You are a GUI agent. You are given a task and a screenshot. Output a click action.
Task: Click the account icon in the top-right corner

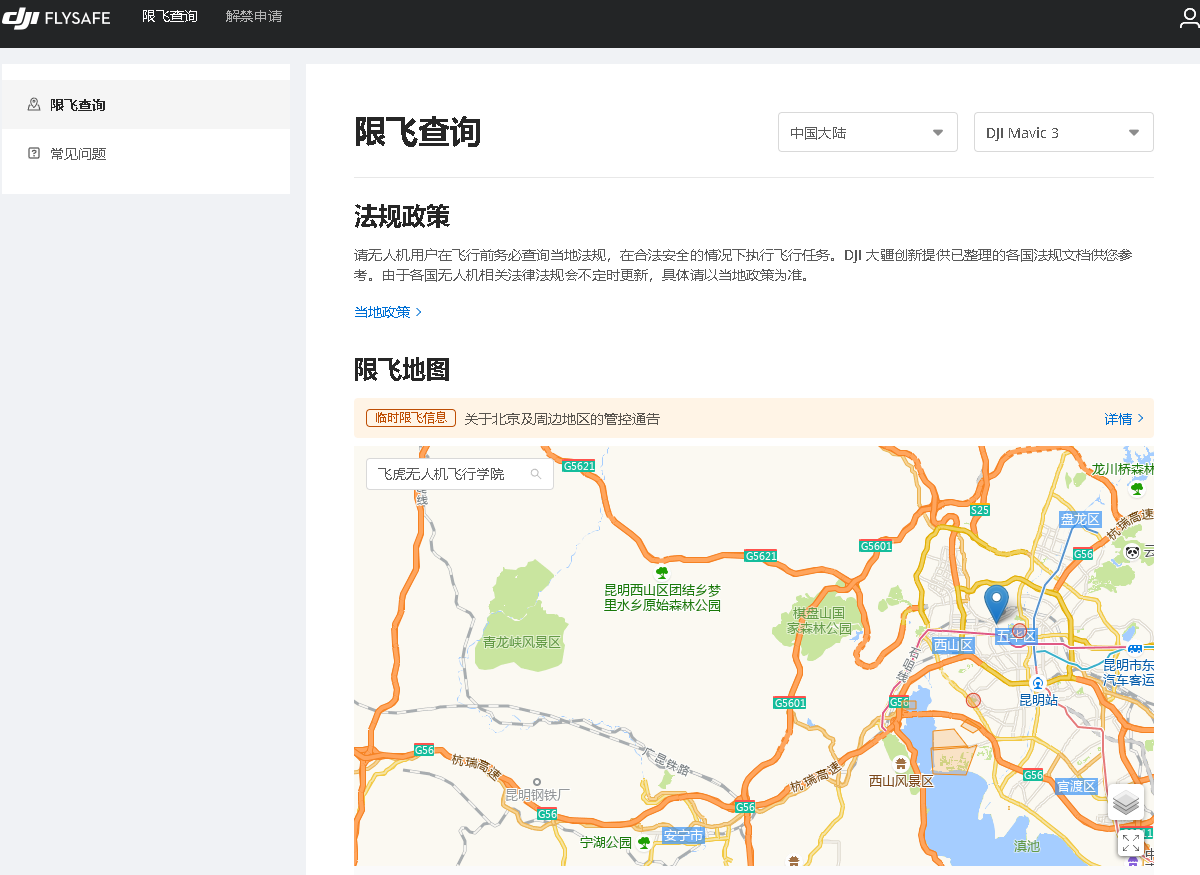[x=1188, y=17]
